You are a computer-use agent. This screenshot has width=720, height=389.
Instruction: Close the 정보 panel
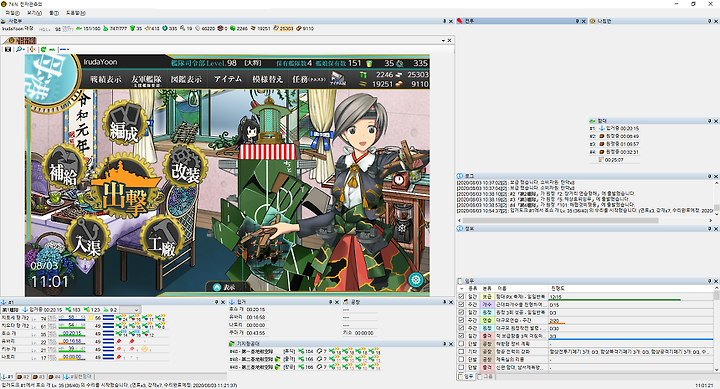click(x=716, y=229)
